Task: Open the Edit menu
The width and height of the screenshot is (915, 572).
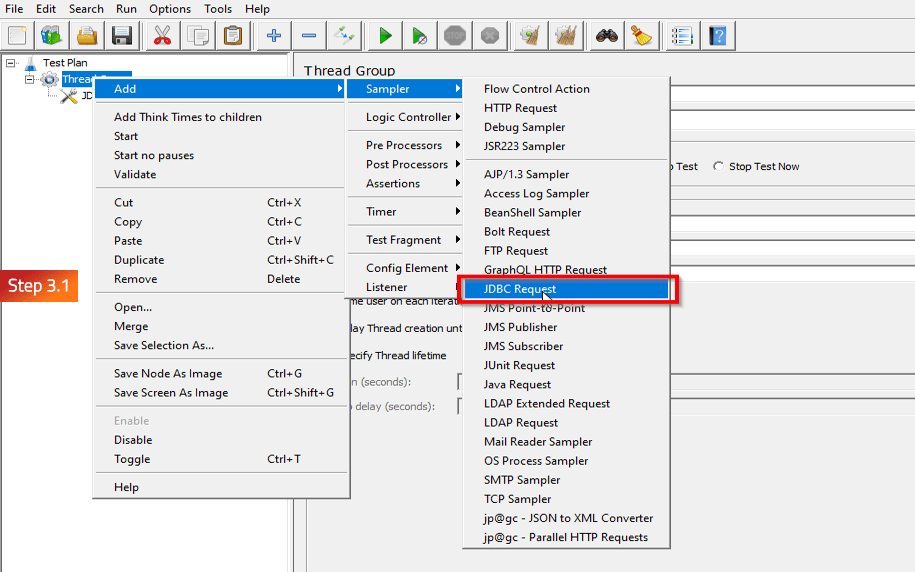Action: [x=46, y=9]
